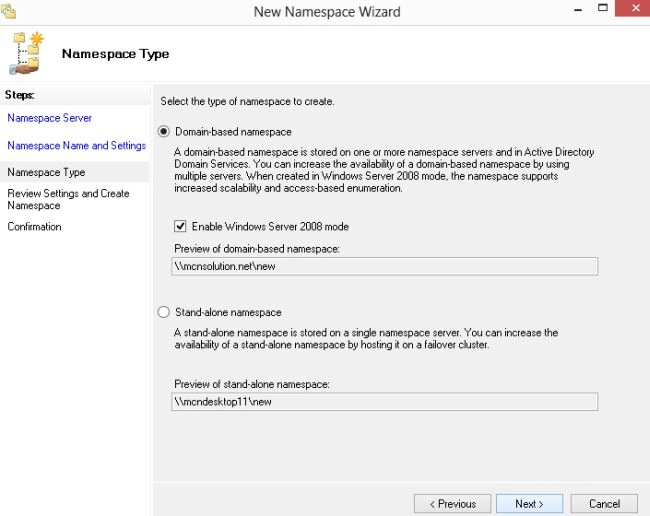This screenshot has width=650, height=516.
Task: Click the stand-alone namespace description paragraph
Action: 366,339
